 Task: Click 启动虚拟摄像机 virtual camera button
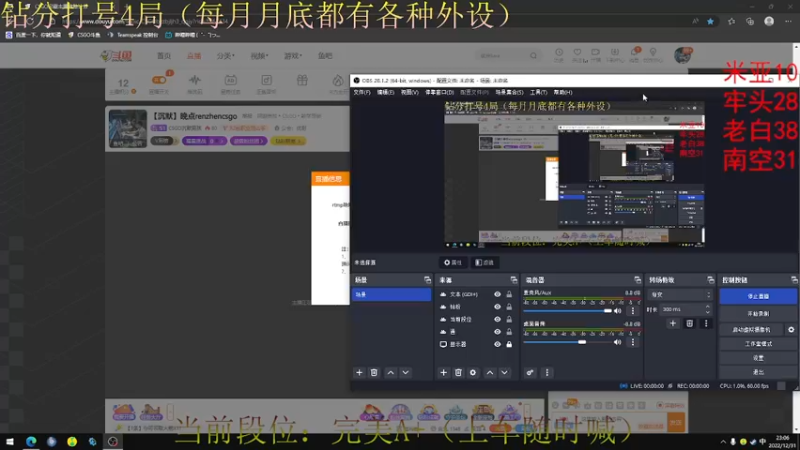point(752,330)
